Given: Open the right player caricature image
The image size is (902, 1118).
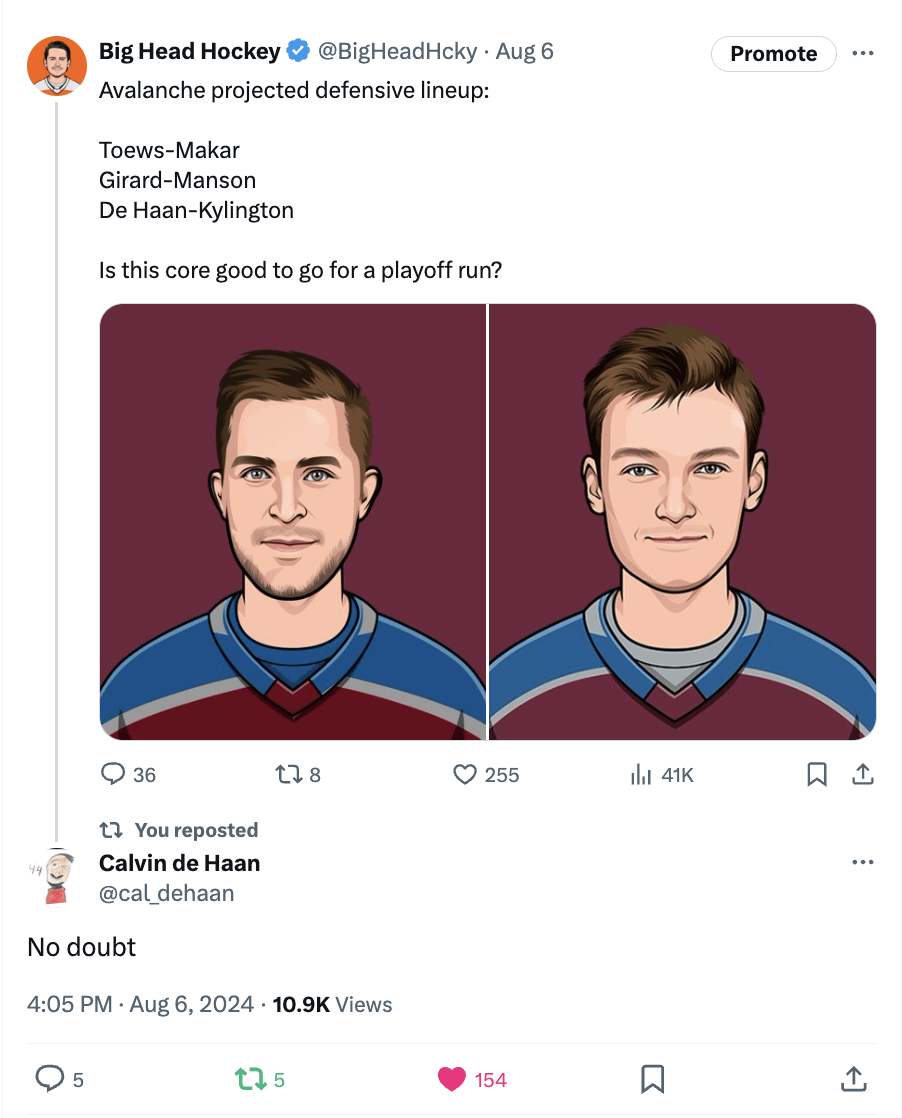Looking at the screenshot, I should [x=683, y=522].
